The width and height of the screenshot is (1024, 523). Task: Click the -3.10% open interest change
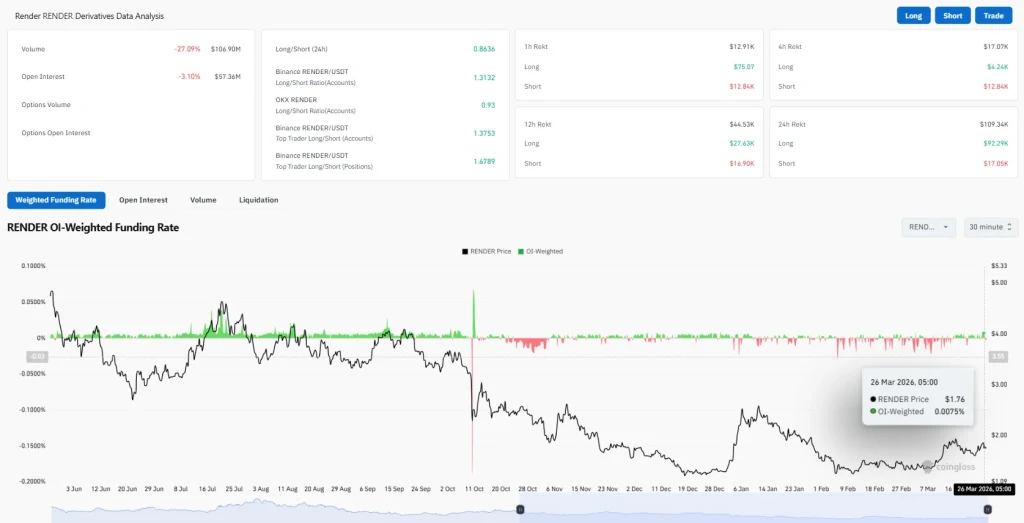pyautogui.click(x=189, y=76)
